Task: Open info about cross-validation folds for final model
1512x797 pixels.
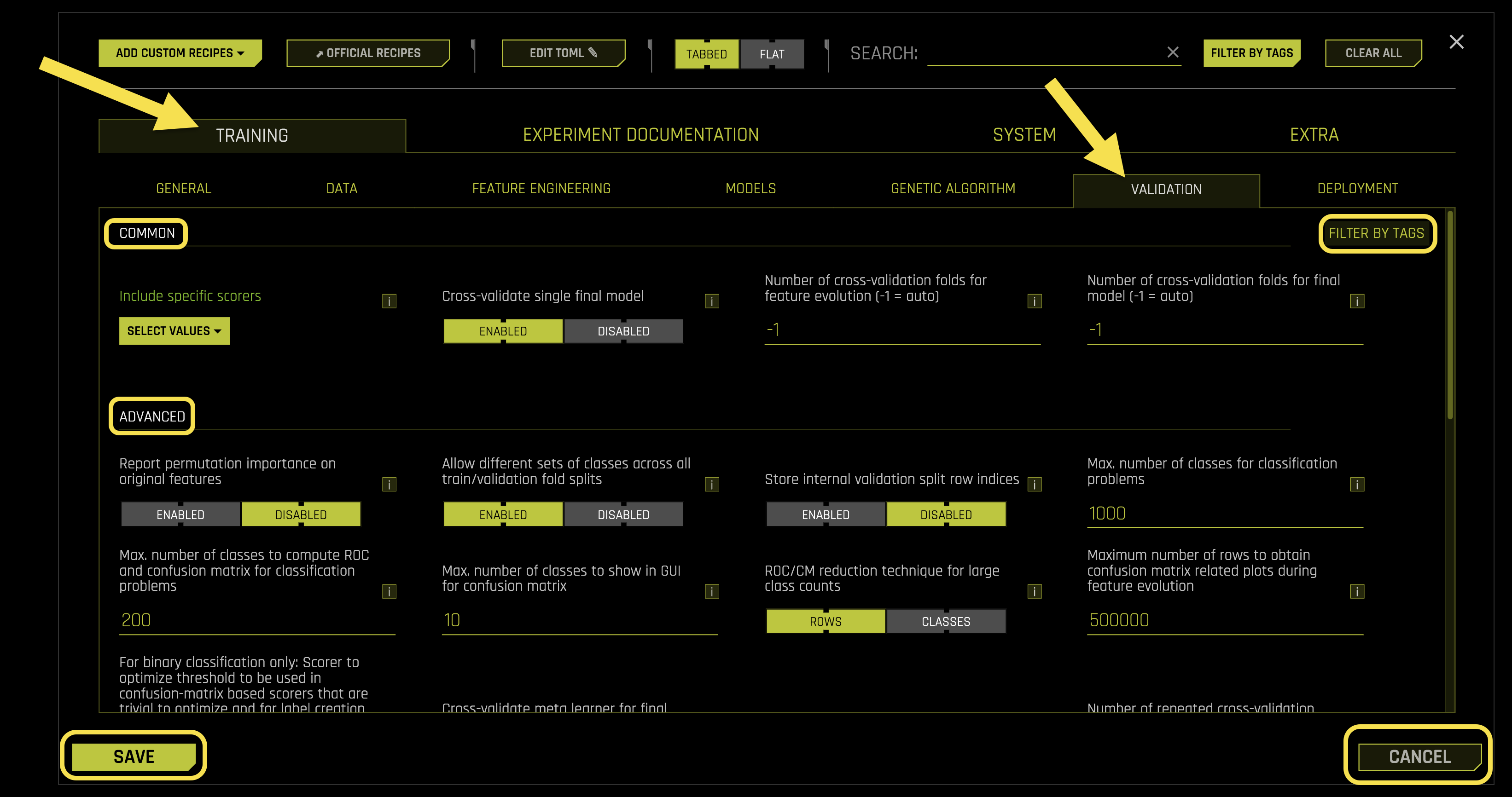Action: pos(1356,300)
